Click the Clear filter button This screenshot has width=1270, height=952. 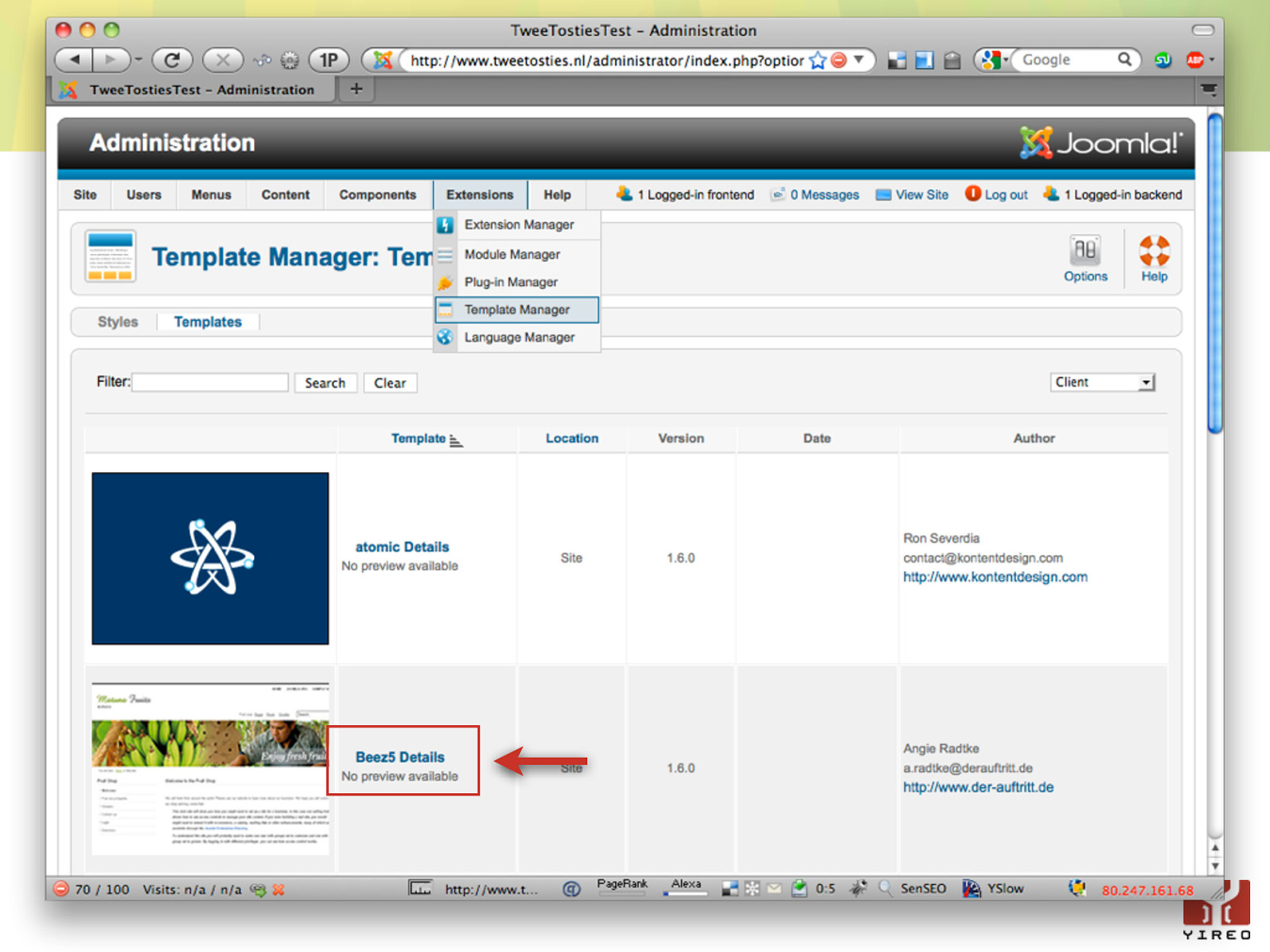click(390, 382)
